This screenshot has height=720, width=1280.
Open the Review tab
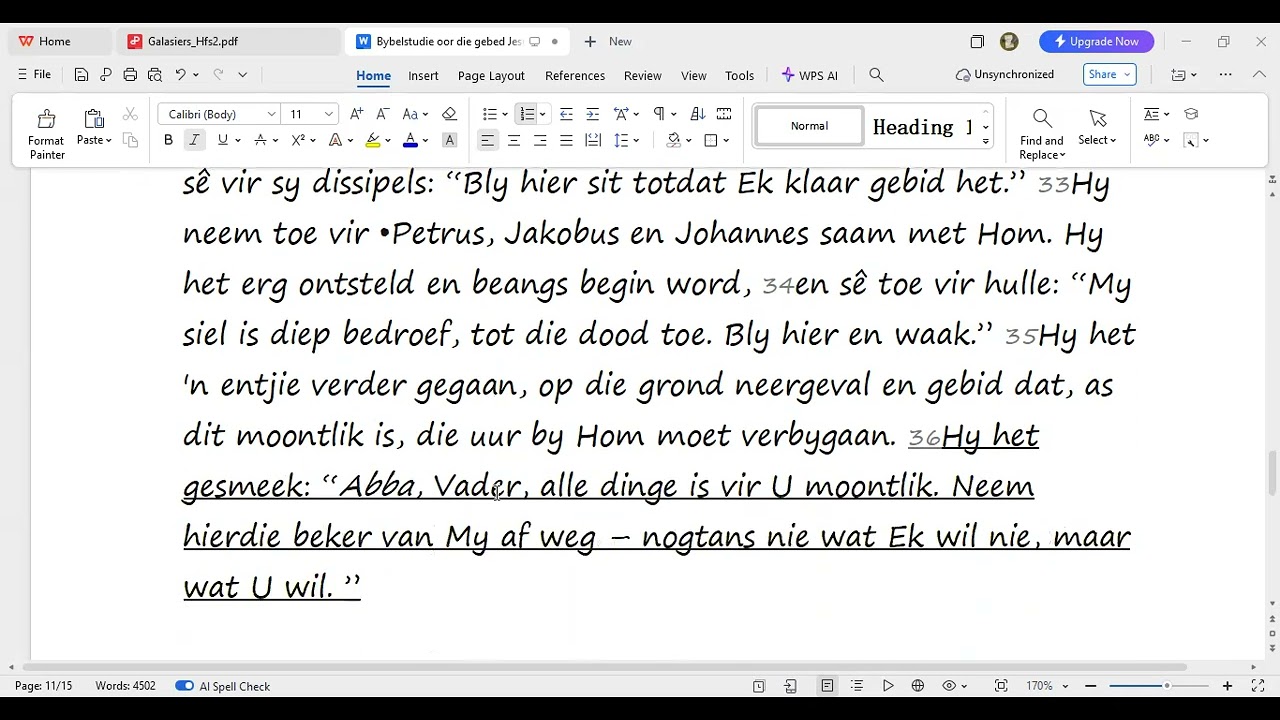pos(642,75)
